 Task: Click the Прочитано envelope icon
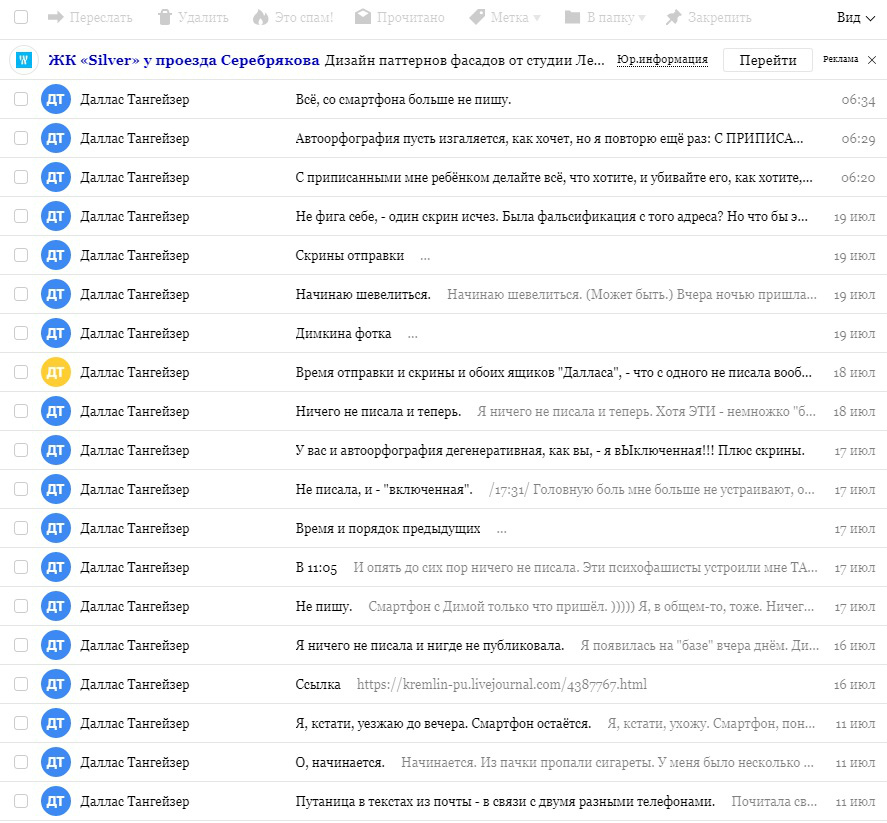coord(362,17)
